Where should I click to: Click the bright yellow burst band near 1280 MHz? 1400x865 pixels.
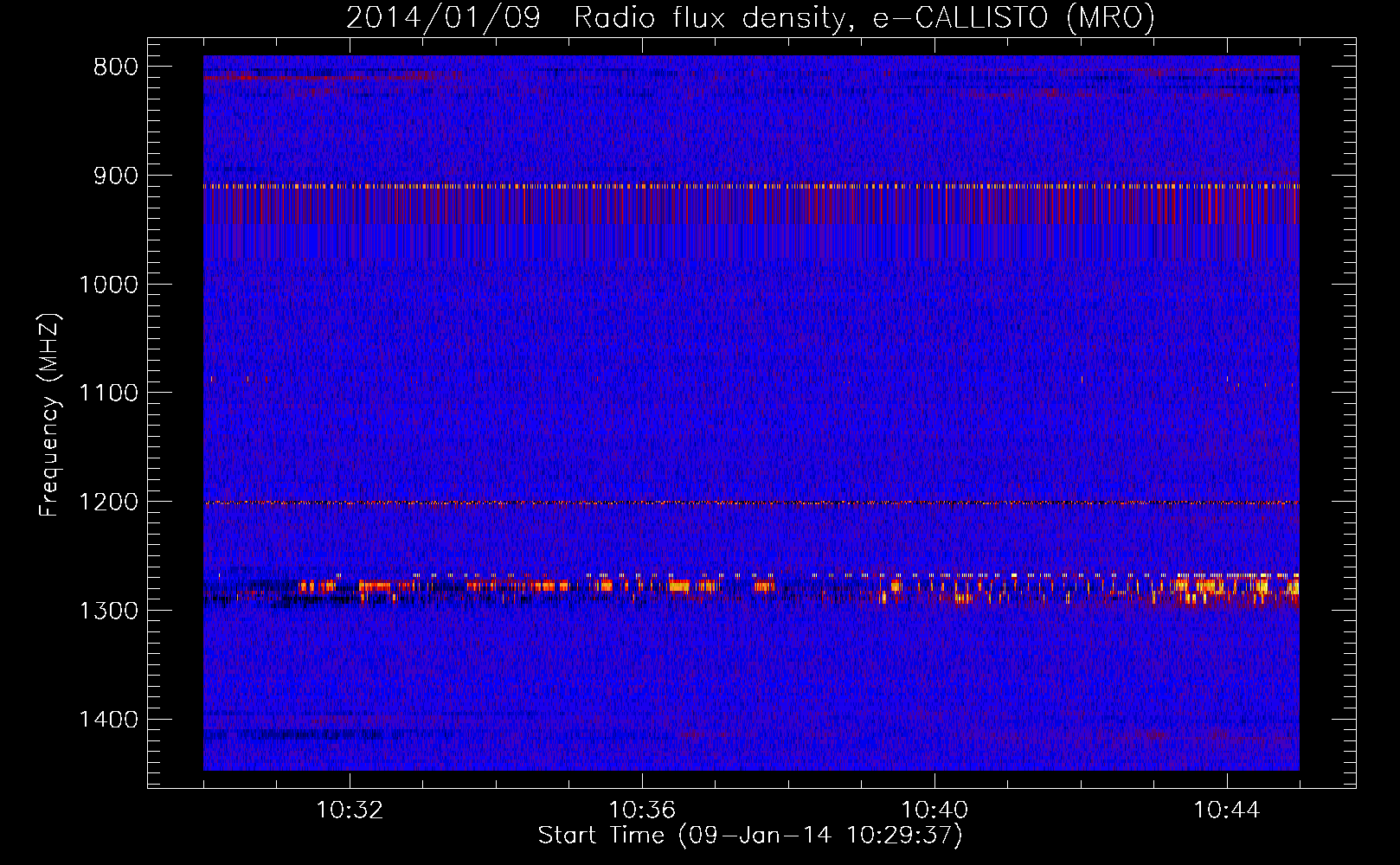(751, 587)
